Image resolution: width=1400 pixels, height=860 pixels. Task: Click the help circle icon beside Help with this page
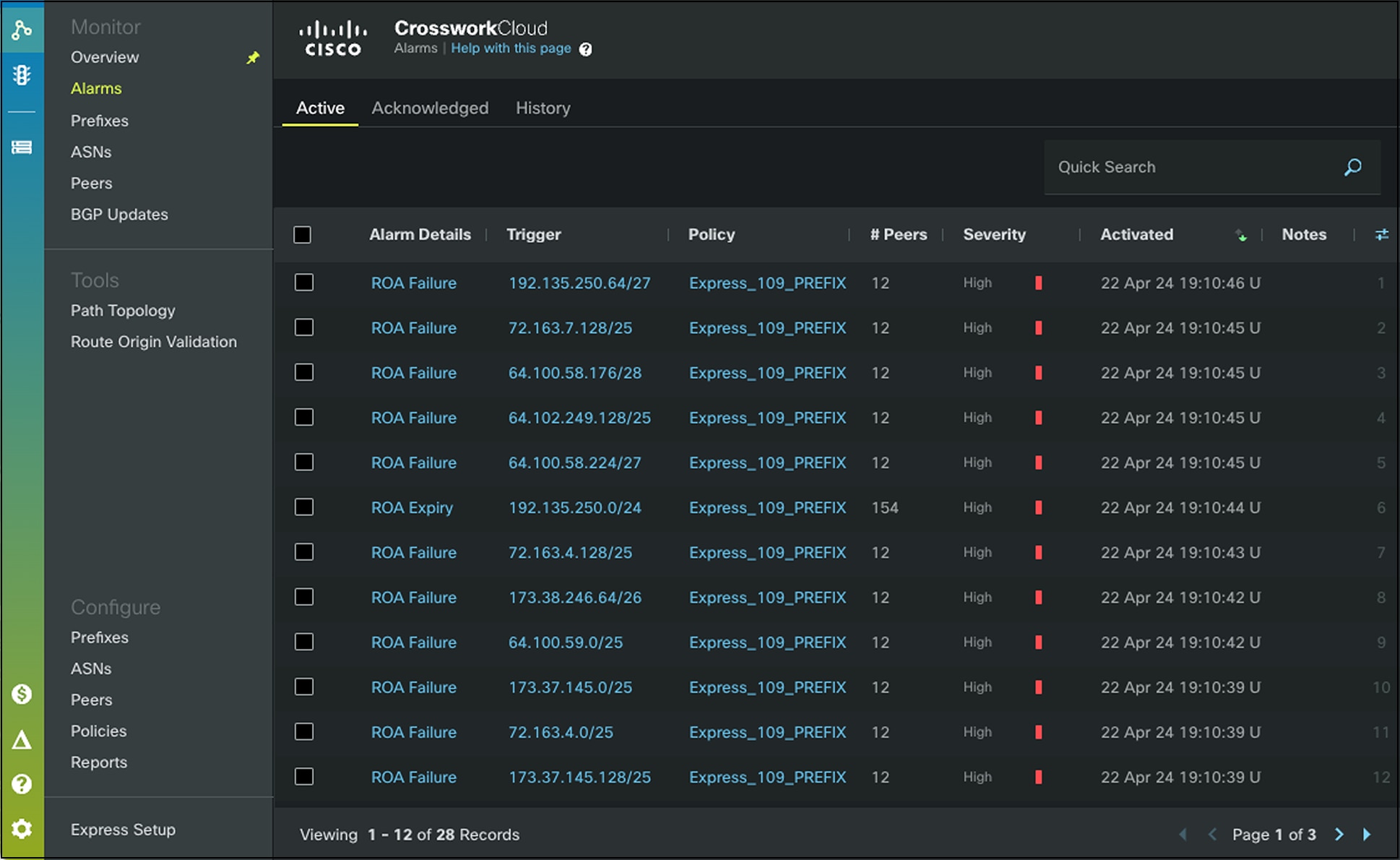coord(586,49)
